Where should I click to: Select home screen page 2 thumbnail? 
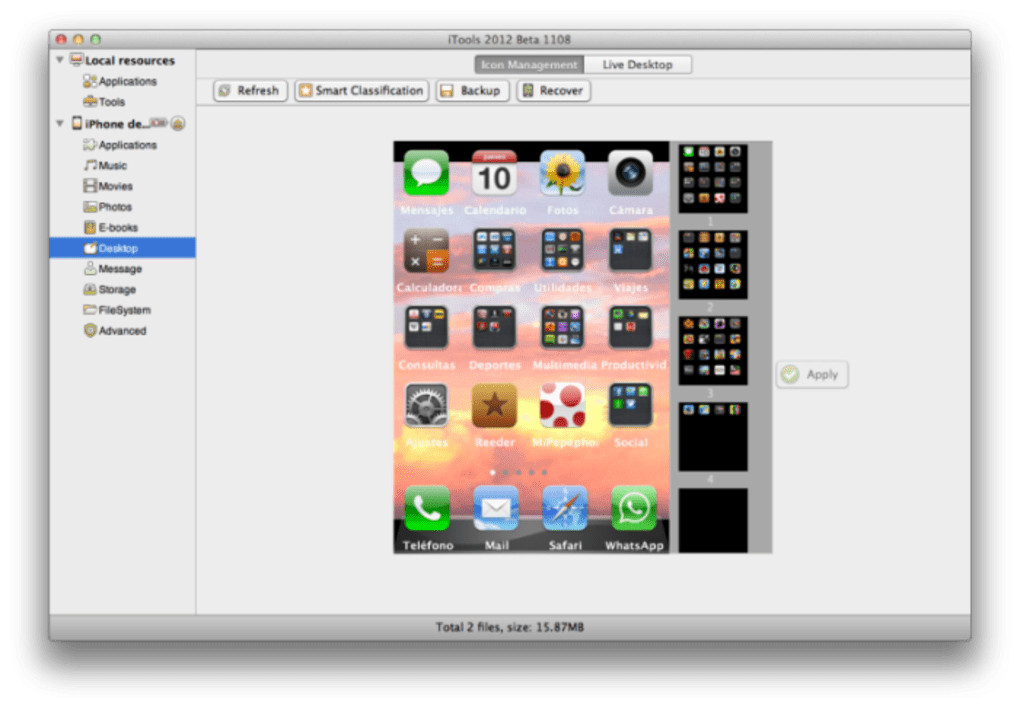713,264
